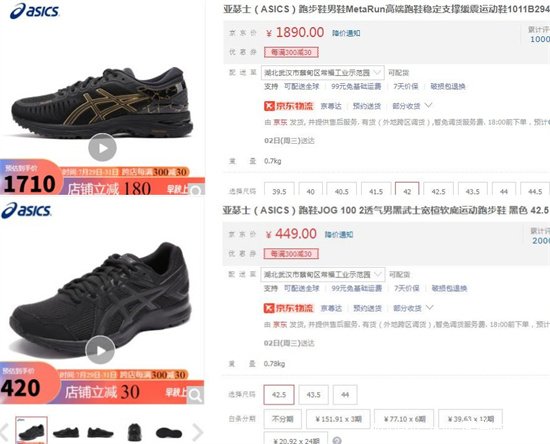Select size 42 for the MetaRun shoe
Screen dimensions: 550x444
tap(407, 189)
